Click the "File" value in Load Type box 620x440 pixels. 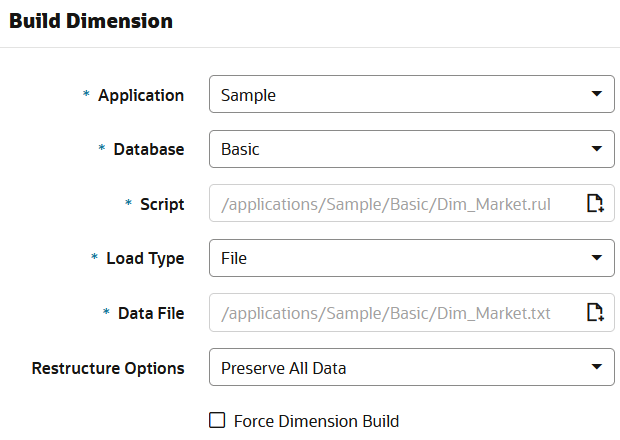(x=234, y=258)
